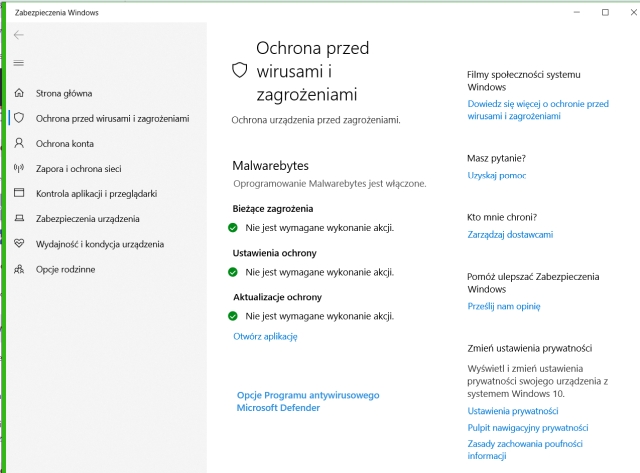This screenshot has height=473, width=640.
Task: Open the heart icon for Wydajność urządzenia
Action: [x=19, y=244]
